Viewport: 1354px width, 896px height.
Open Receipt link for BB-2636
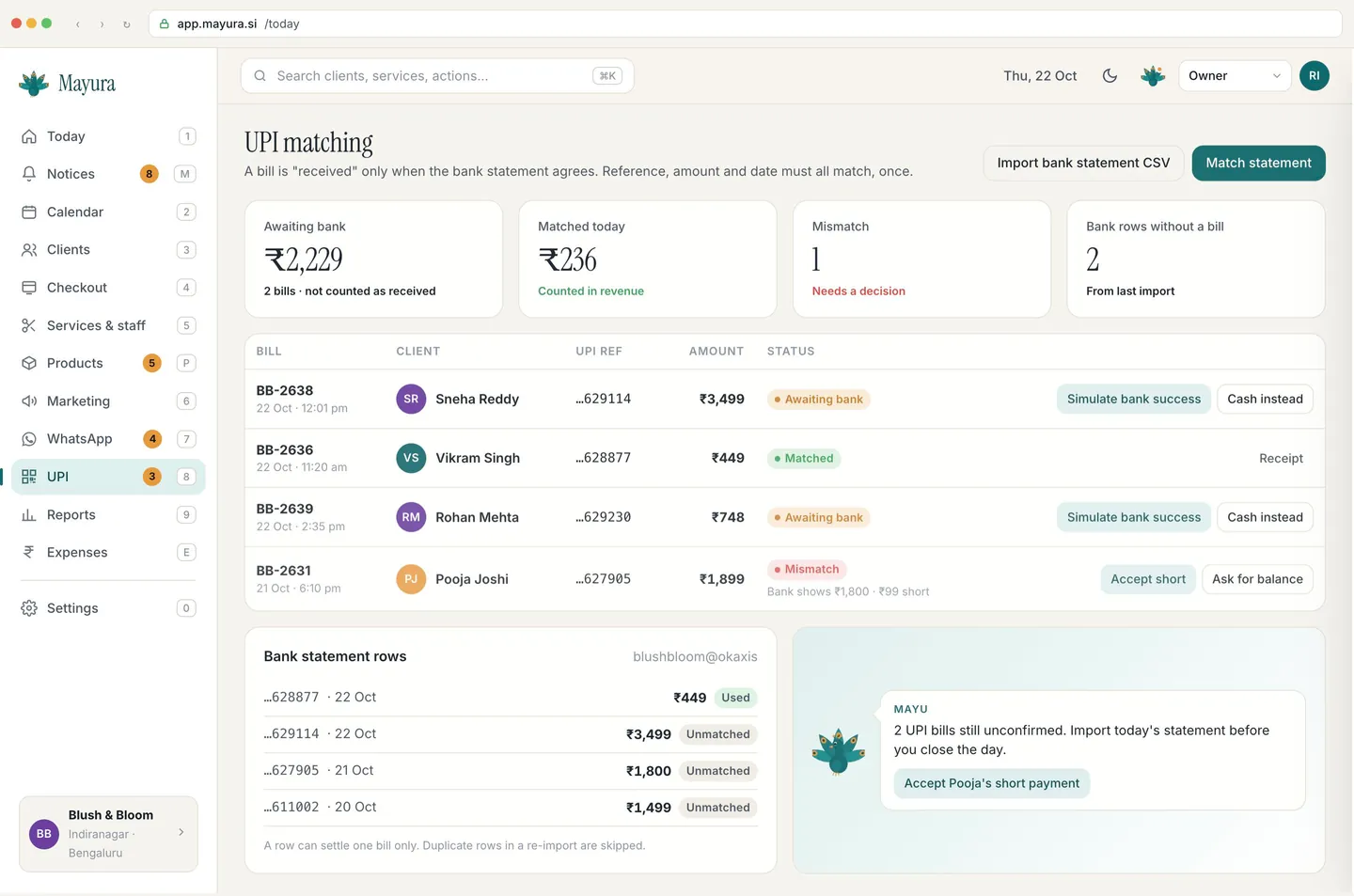1281,459
